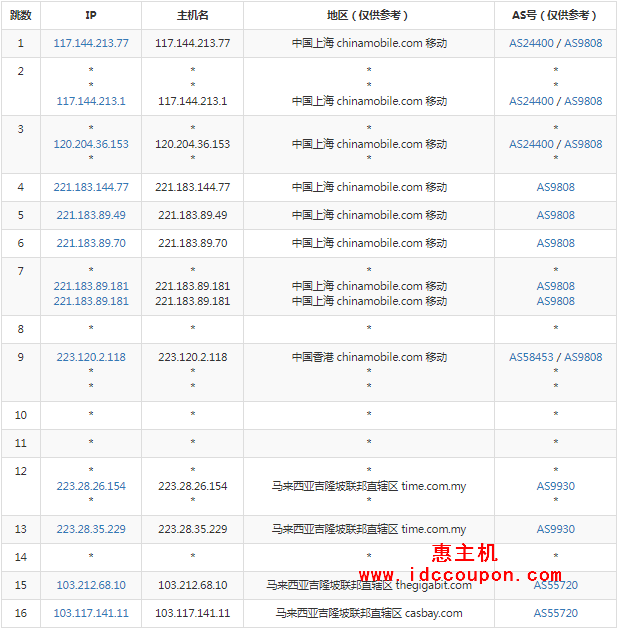
Task: Click the AS9808 link in hop 5 row
Action: pos(556,215)
